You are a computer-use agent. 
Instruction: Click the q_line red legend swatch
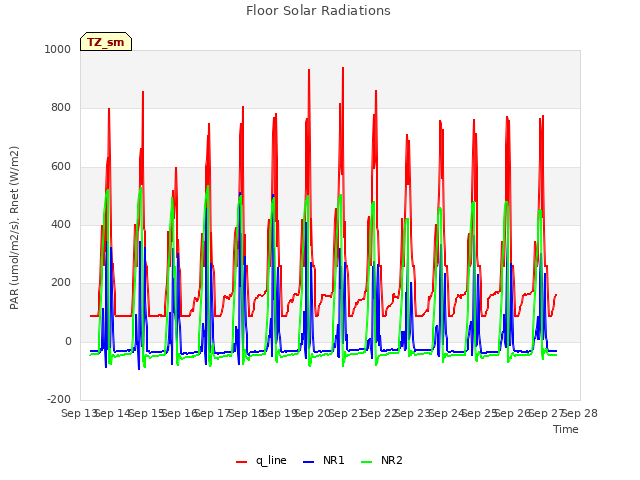coord(241,462)
